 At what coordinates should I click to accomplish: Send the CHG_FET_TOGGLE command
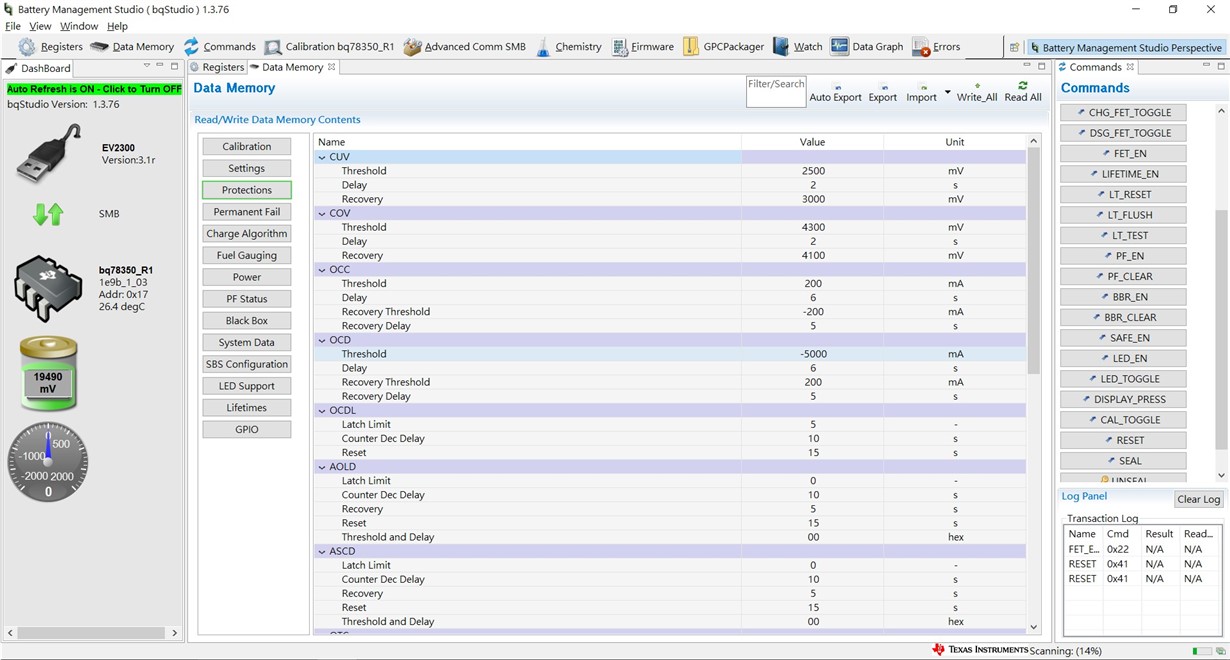1124,112
